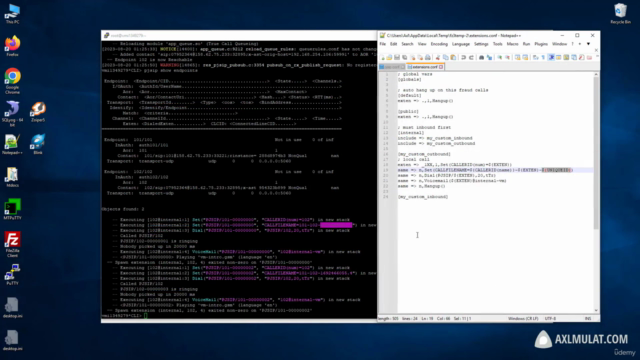Open the Edit menu
This screenshot has width=640, height=360.
(x=393, y=44)
